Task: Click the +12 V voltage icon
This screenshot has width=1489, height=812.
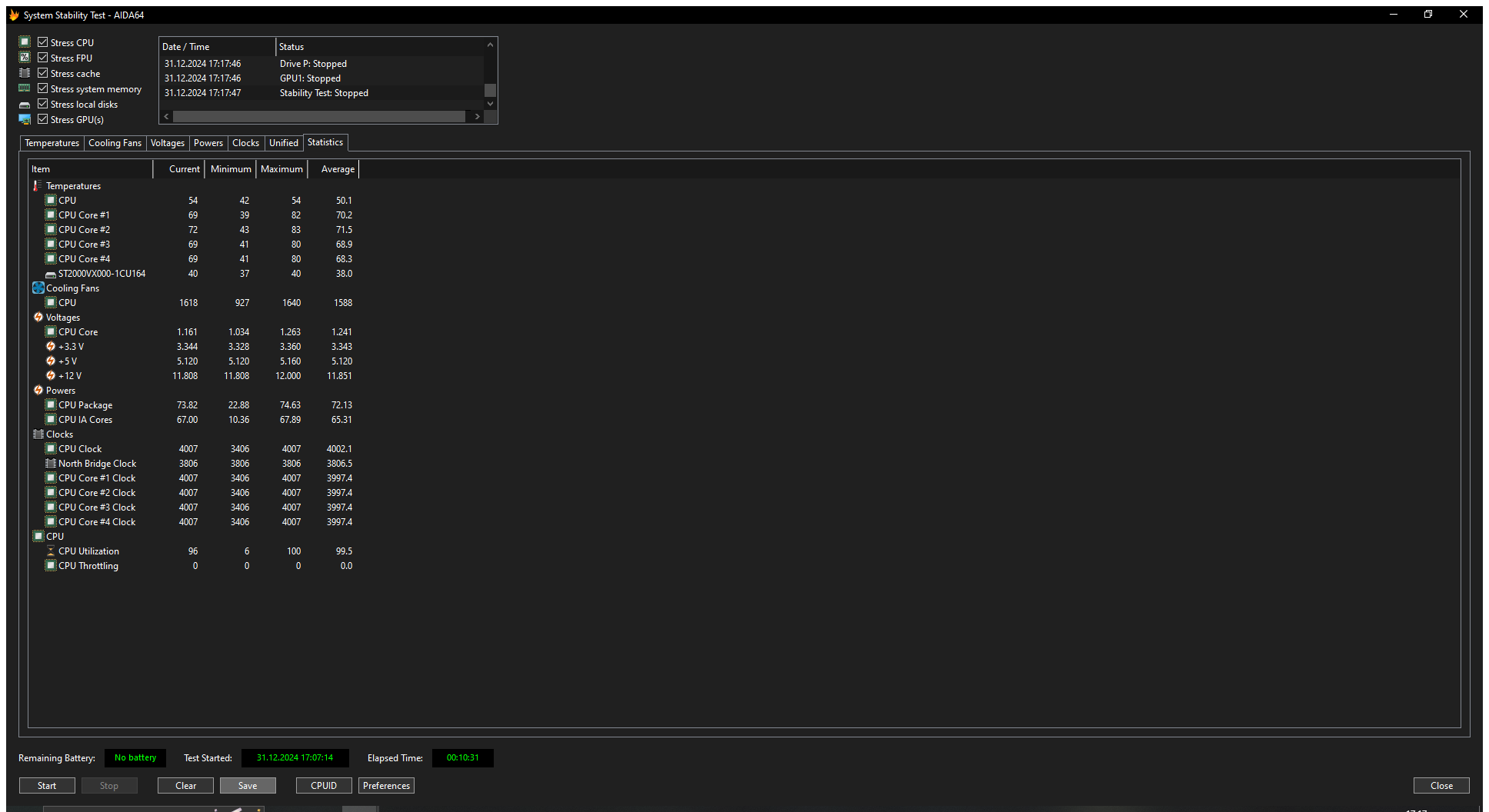Action: pyautogui.click(x=51, y=375)
